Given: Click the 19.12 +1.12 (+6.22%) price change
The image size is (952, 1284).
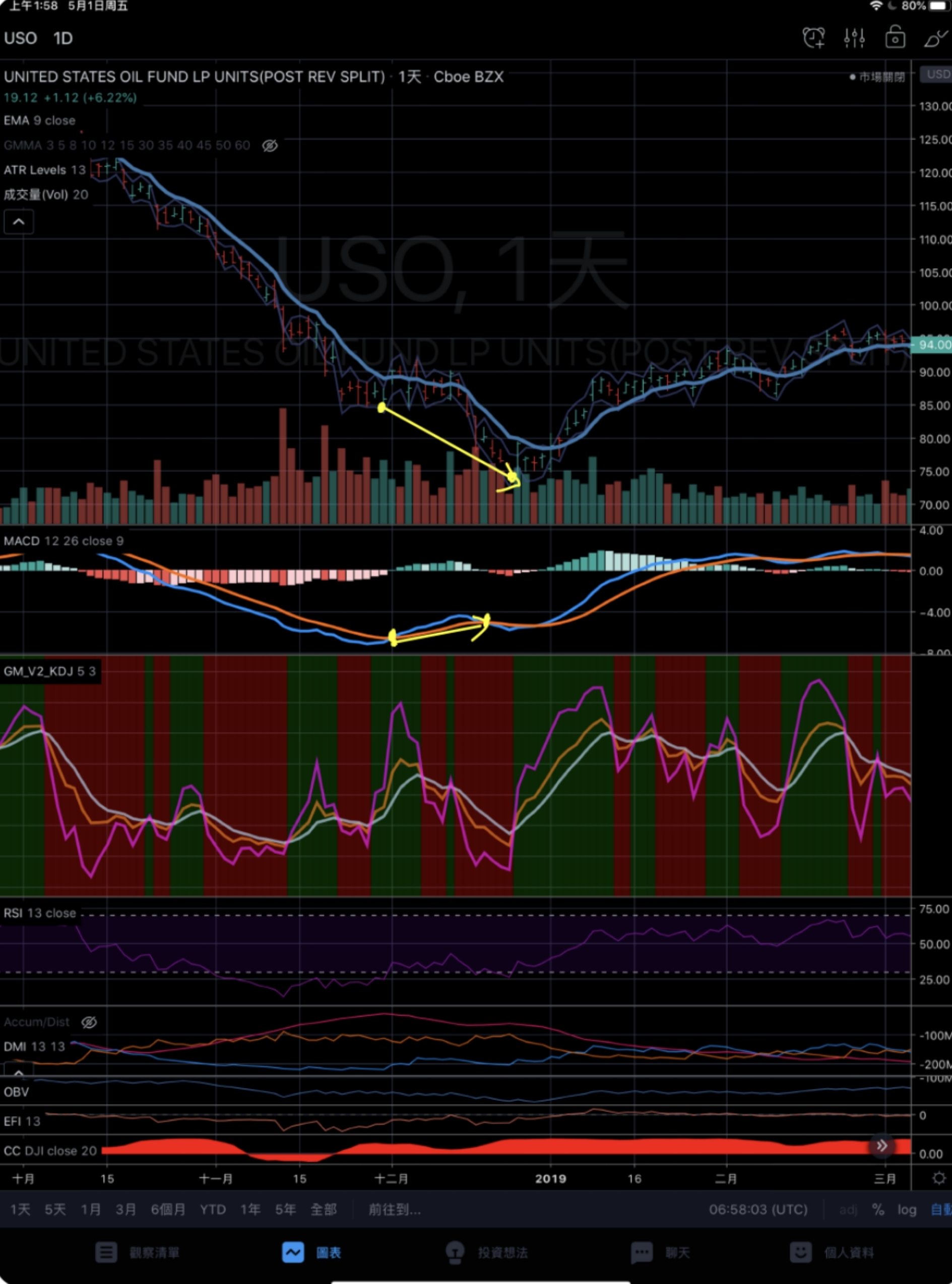Looking at the screenshot, I should tap(71, 98).
